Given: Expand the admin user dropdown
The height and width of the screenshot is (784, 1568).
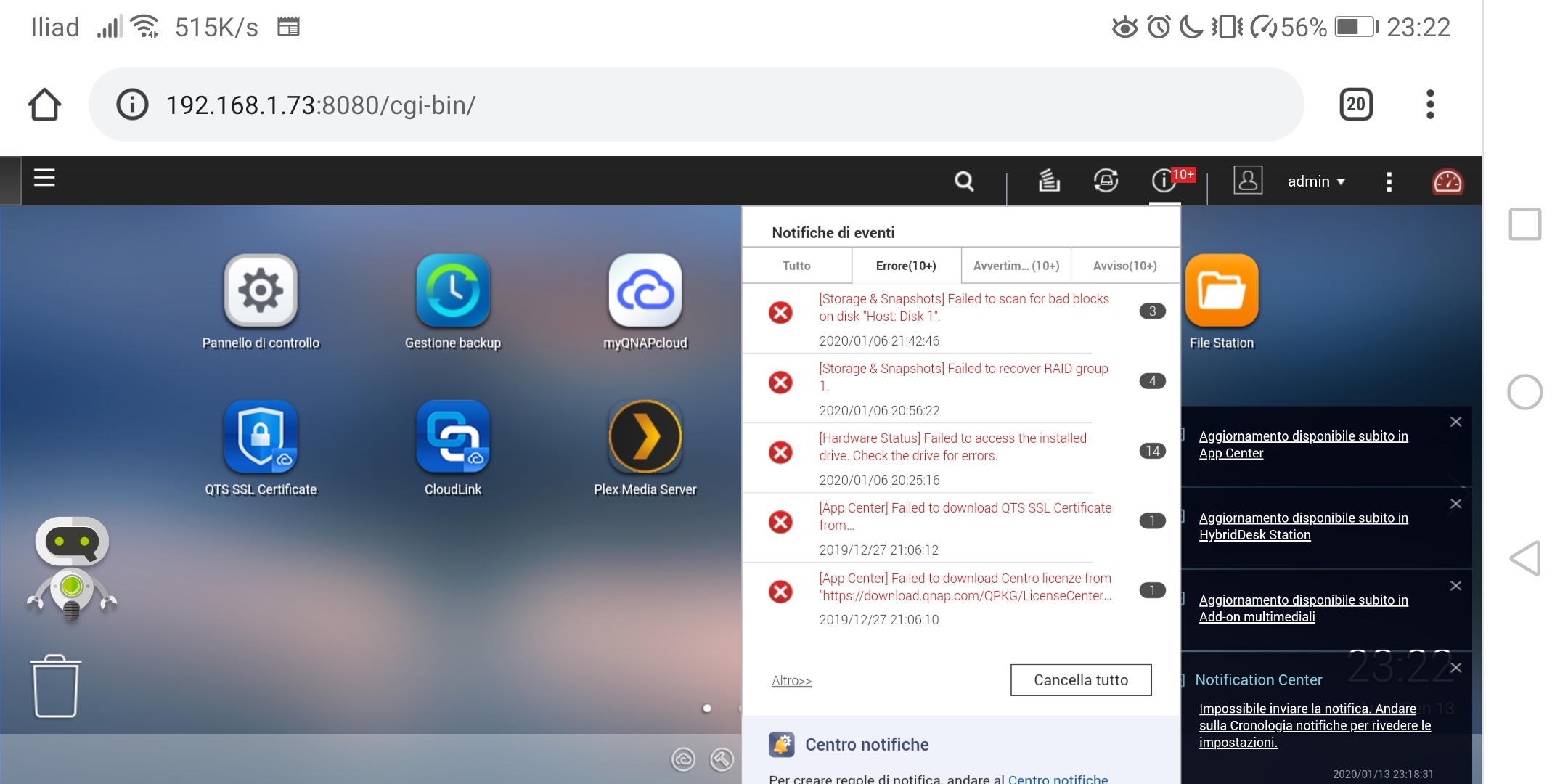Looking at the screenshot, I should tap(1316, 181).
